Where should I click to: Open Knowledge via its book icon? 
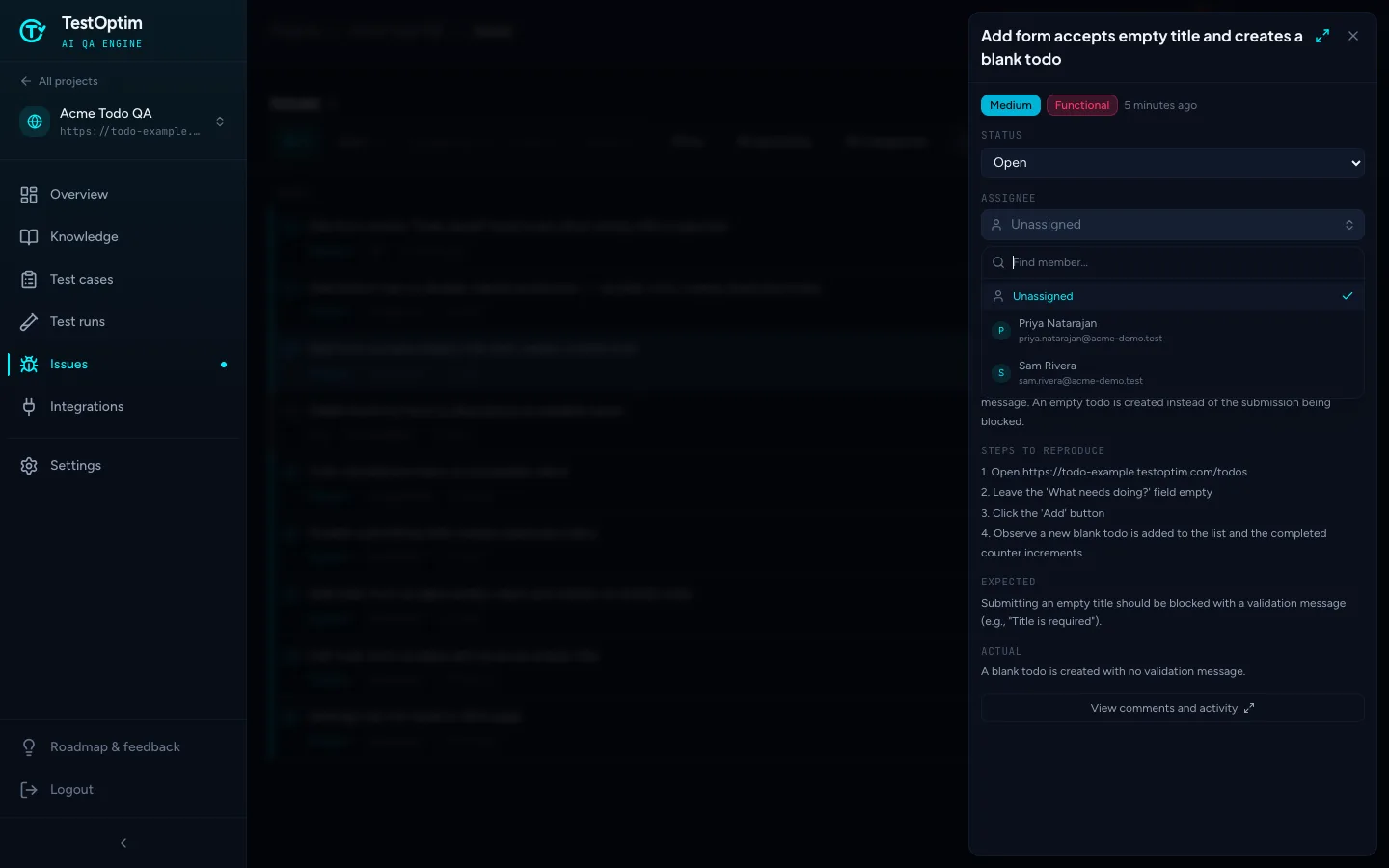point(29,237)
